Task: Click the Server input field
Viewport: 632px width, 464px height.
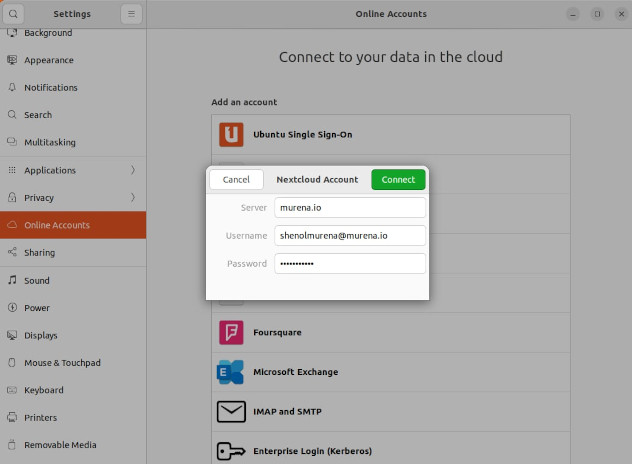Action: 349,207
